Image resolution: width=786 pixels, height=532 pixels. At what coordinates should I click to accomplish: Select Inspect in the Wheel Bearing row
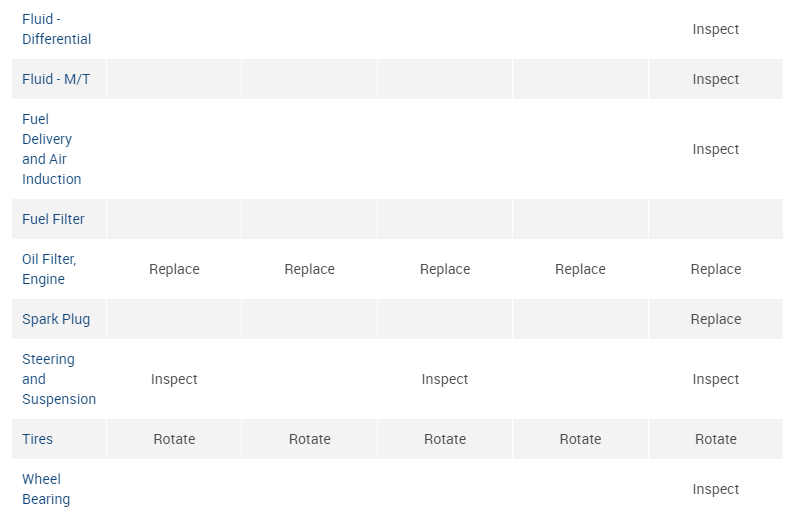pos(716,489)
